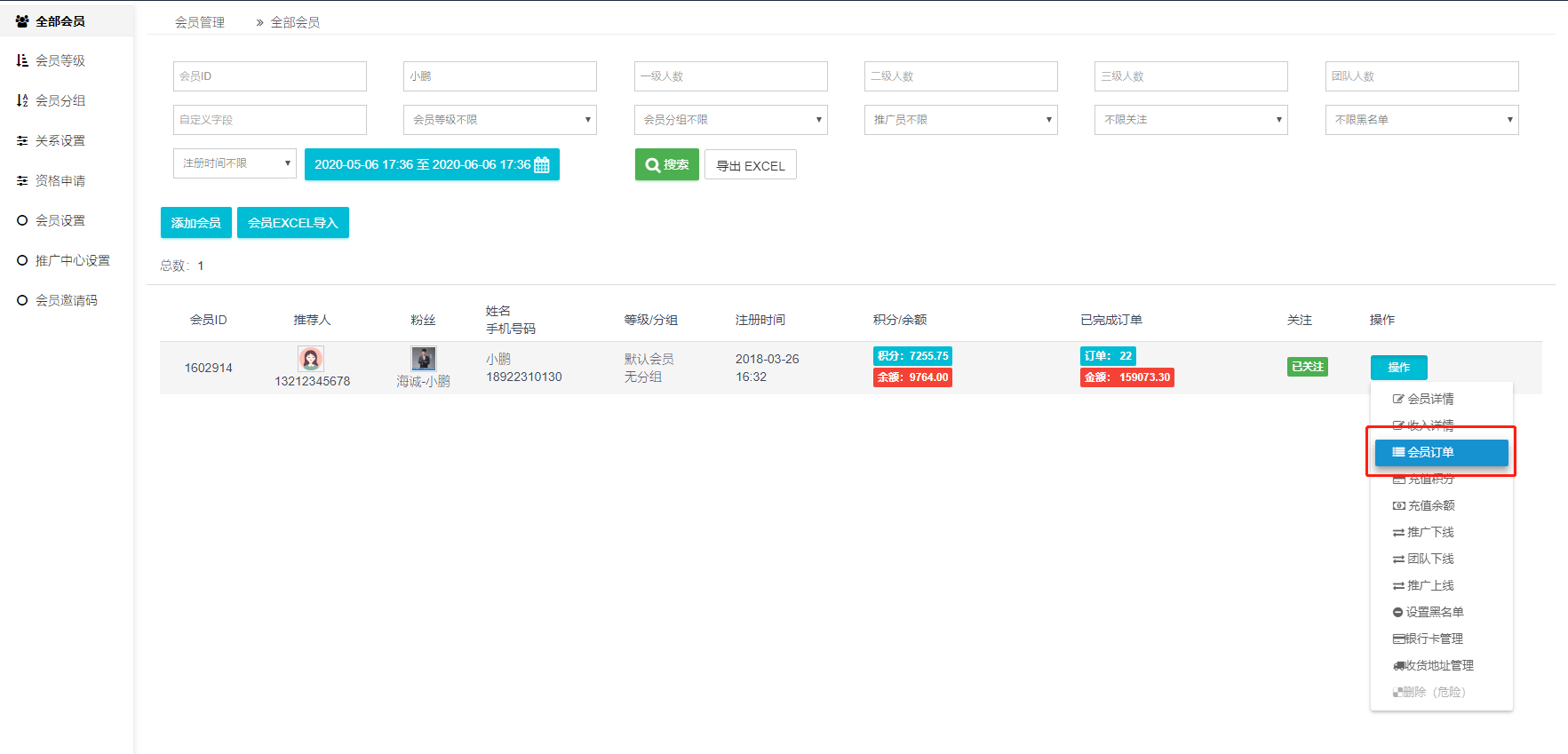The image size is (1568, 754).
Task: Click the 海诚-小鹏 fan avatar thumbnail
Action: [424, 359]
